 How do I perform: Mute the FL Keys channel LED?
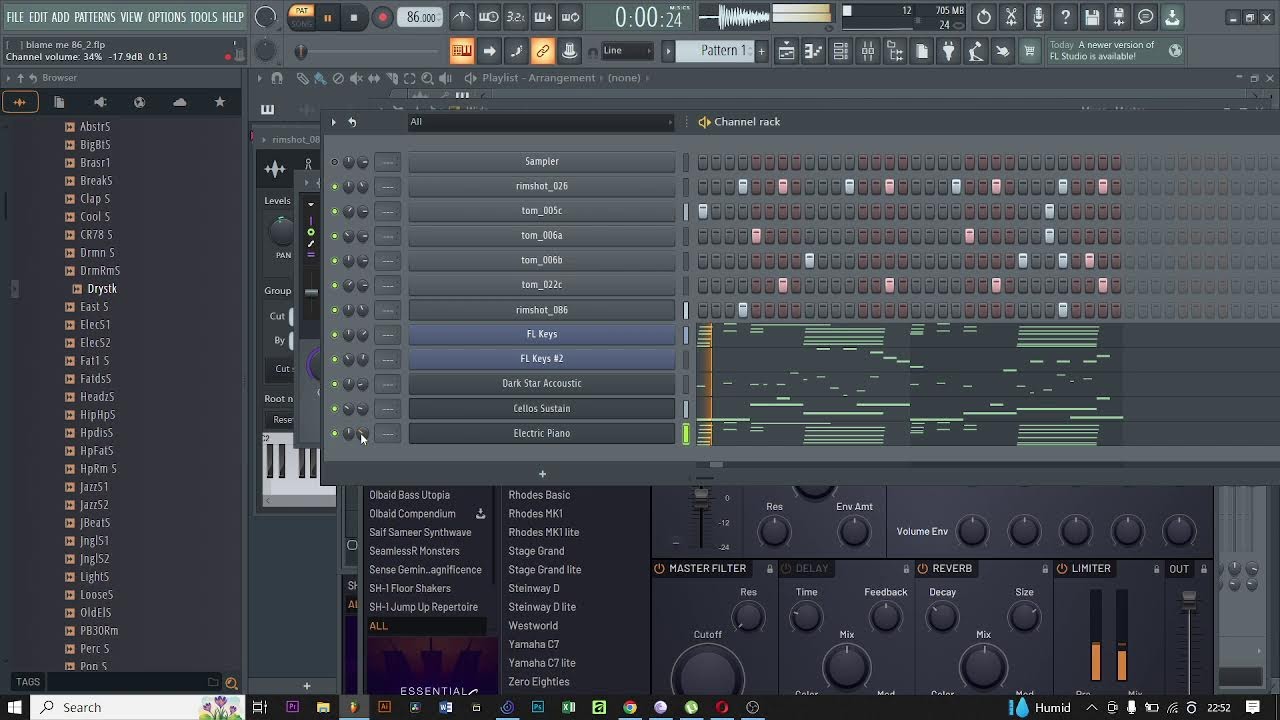[x=335, y=334]
